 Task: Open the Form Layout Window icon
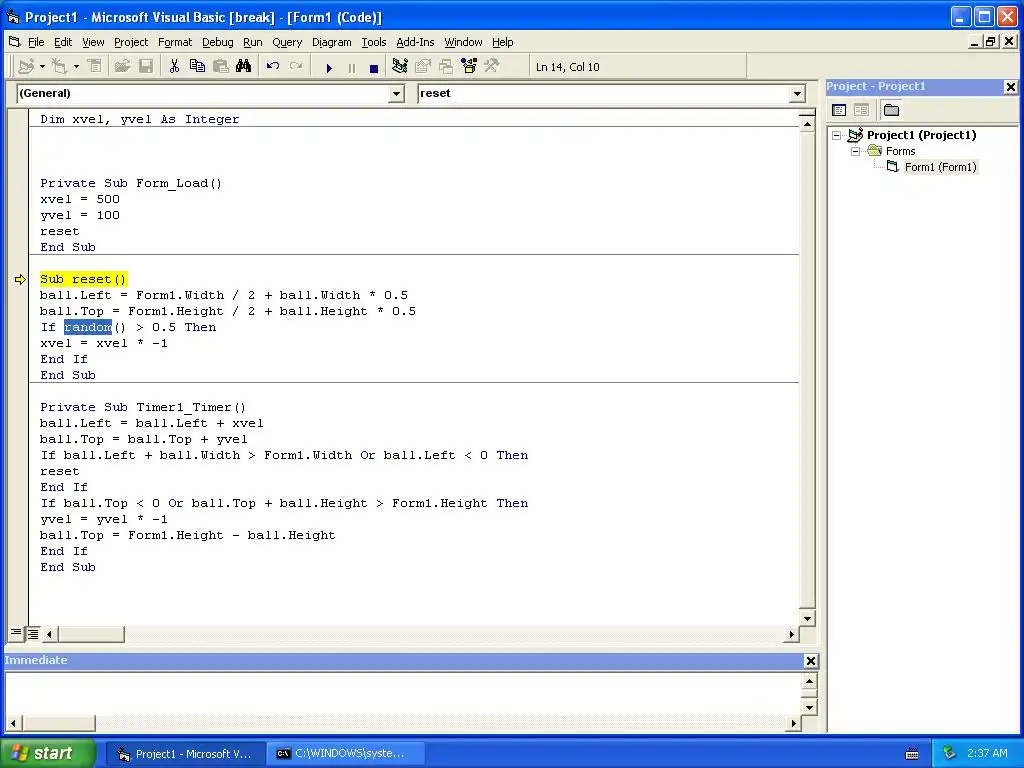[446, 67]
